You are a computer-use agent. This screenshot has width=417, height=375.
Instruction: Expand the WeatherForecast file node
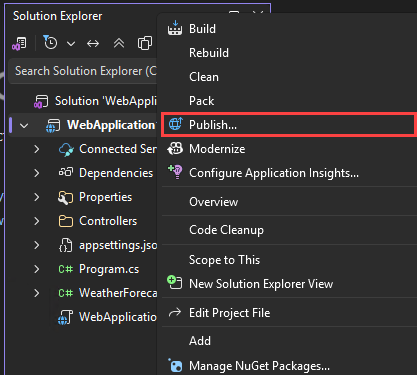[37, 293]
